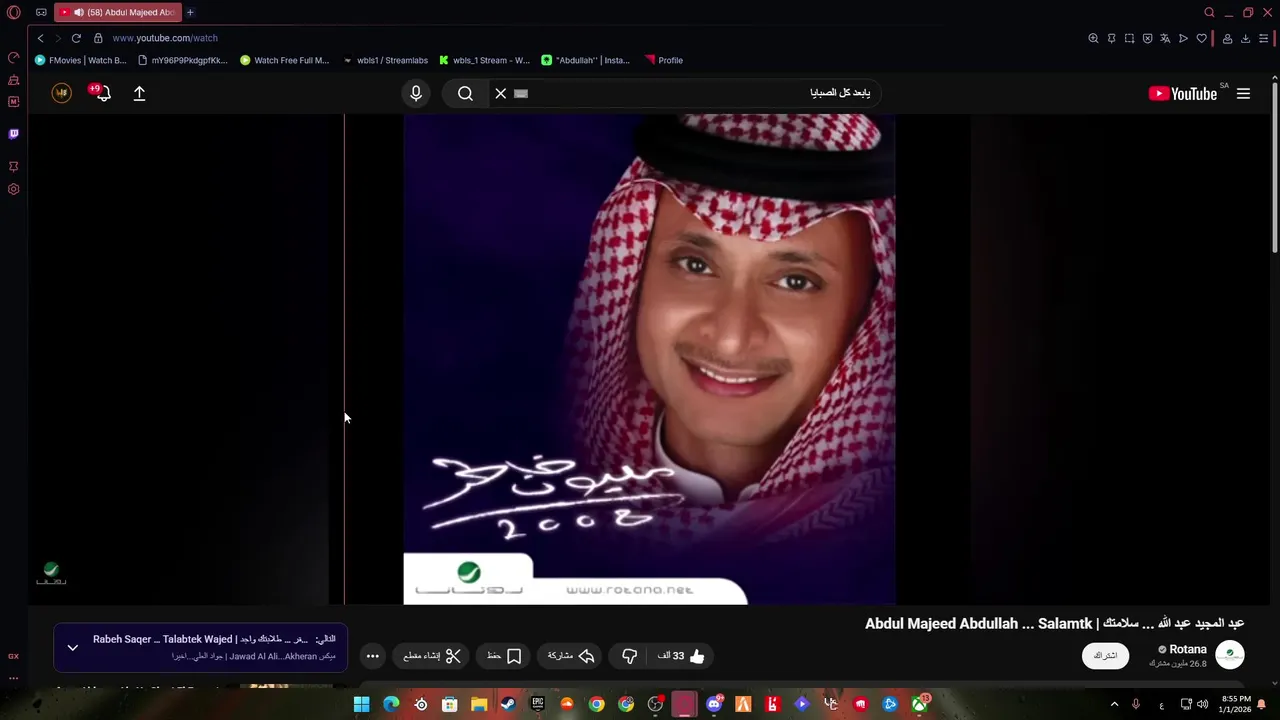Click the album cover video player
This screenshot has height=720, width=1280.
(x=649, y=359)
